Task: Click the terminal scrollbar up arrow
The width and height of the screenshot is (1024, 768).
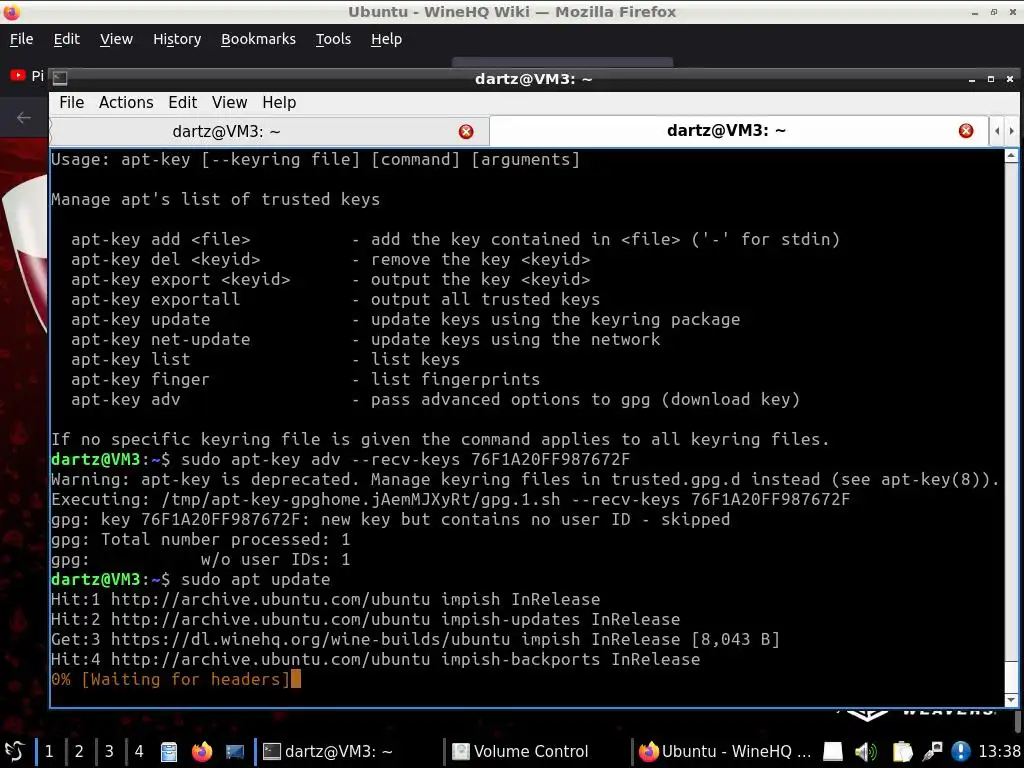Action: coord(1011,156)
